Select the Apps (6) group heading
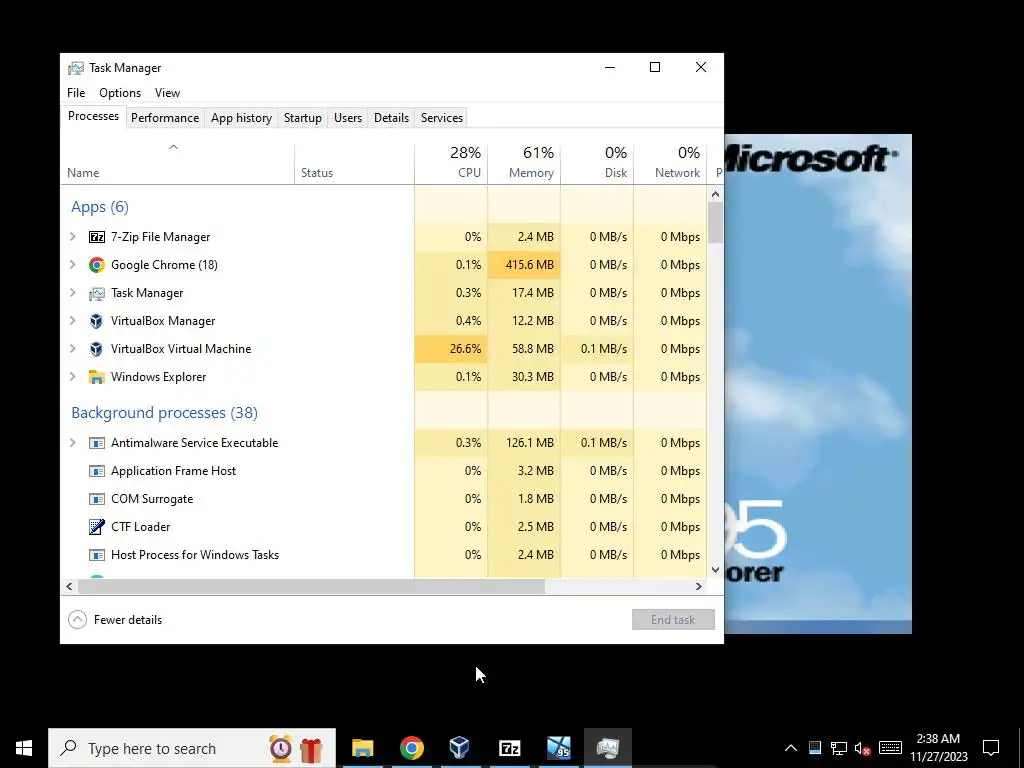This screenshot has width=1024, height=768. (x=100, y=207)
